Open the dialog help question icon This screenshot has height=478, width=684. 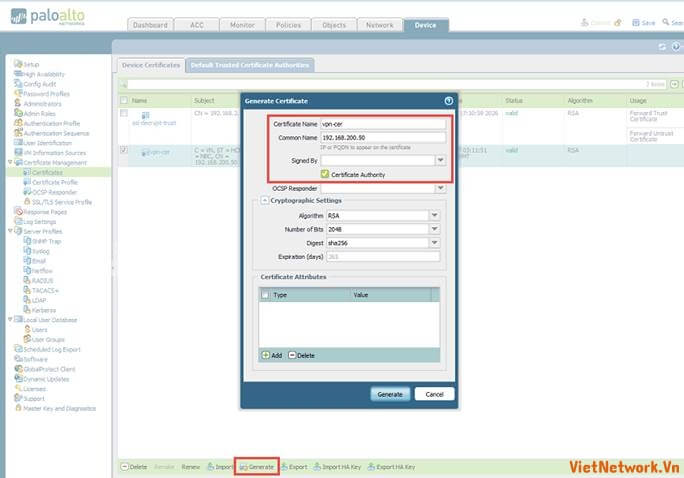449,101
